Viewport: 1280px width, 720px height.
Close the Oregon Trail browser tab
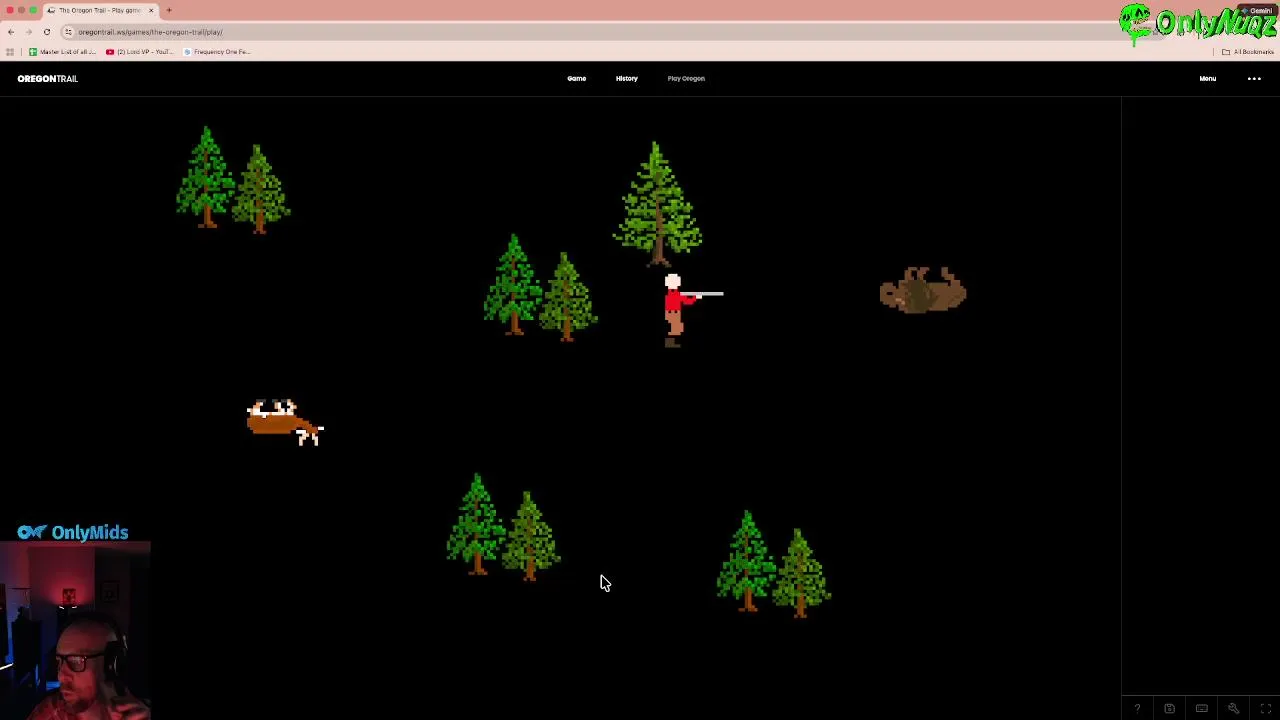pos(151,10)
